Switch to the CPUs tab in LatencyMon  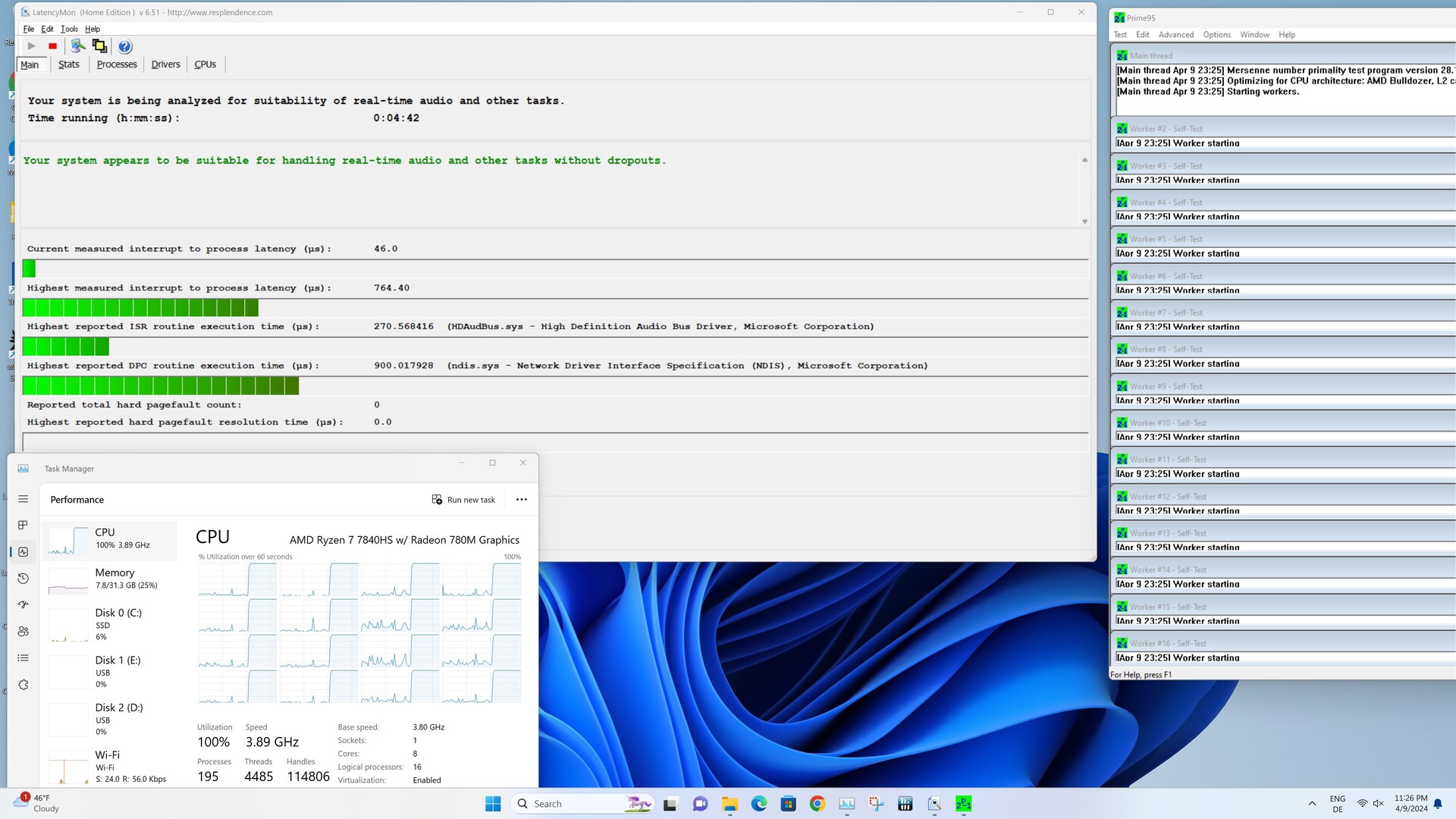click(205, 64)
